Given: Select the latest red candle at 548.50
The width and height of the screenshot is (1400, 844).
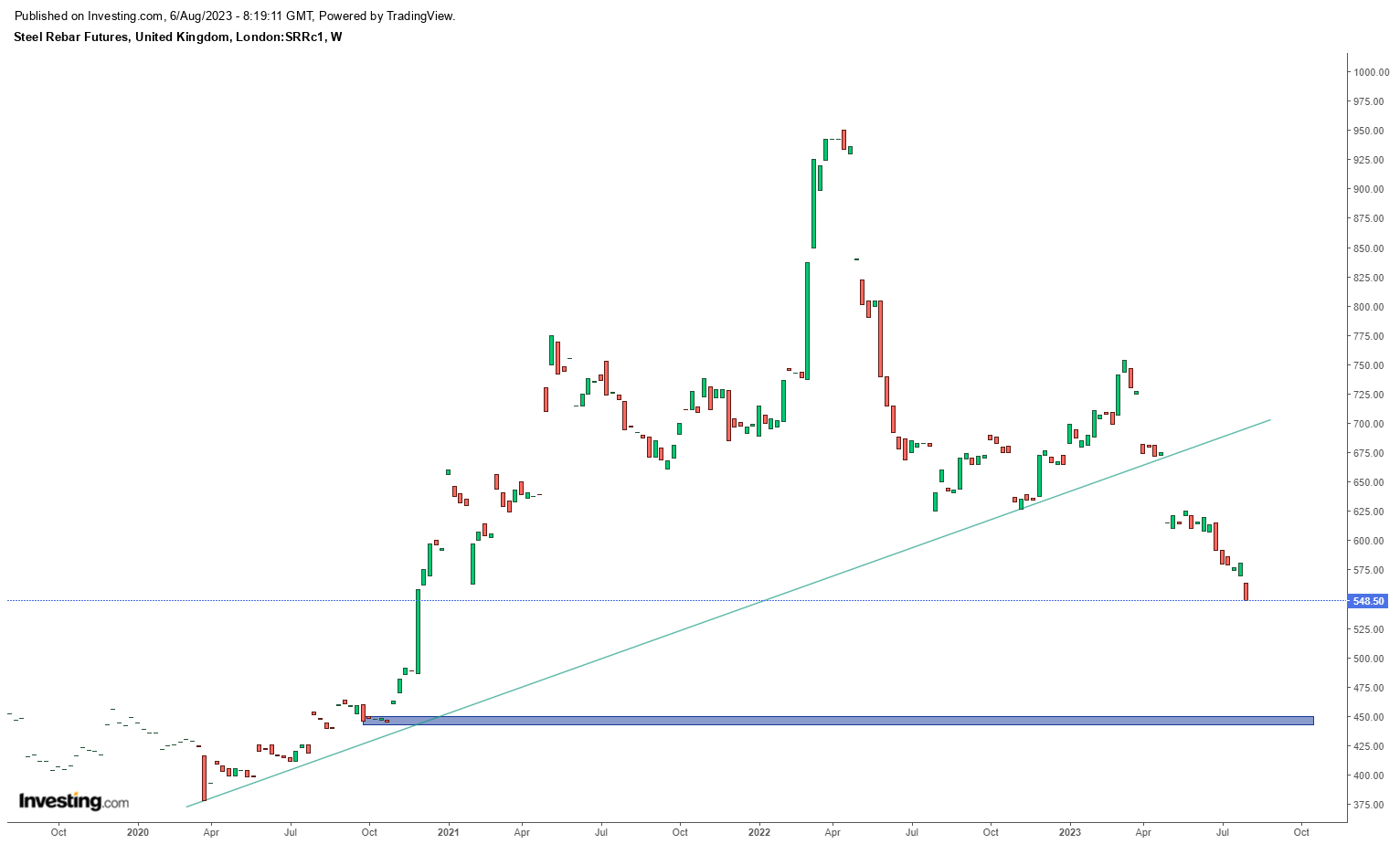Looking at the screenshot, I should coord(1246,592).
